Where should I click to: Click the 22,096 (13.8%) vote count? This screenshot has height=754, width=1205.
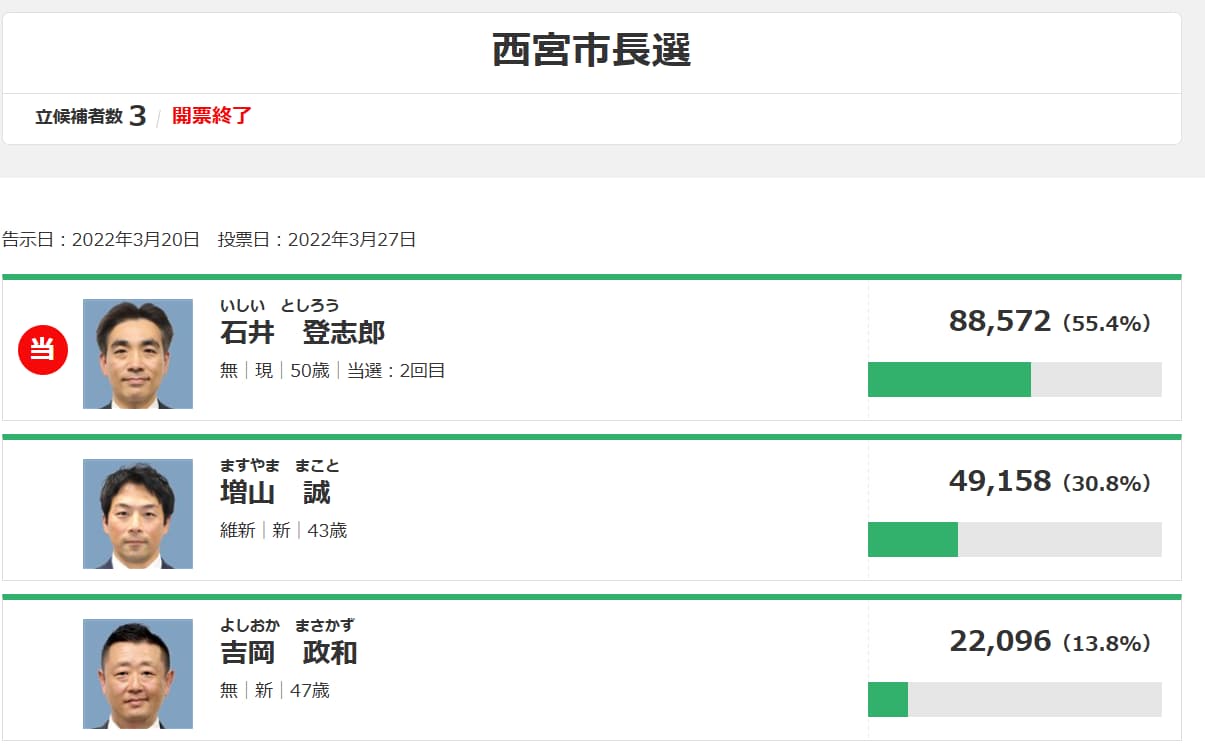(x=1049, y=642)
